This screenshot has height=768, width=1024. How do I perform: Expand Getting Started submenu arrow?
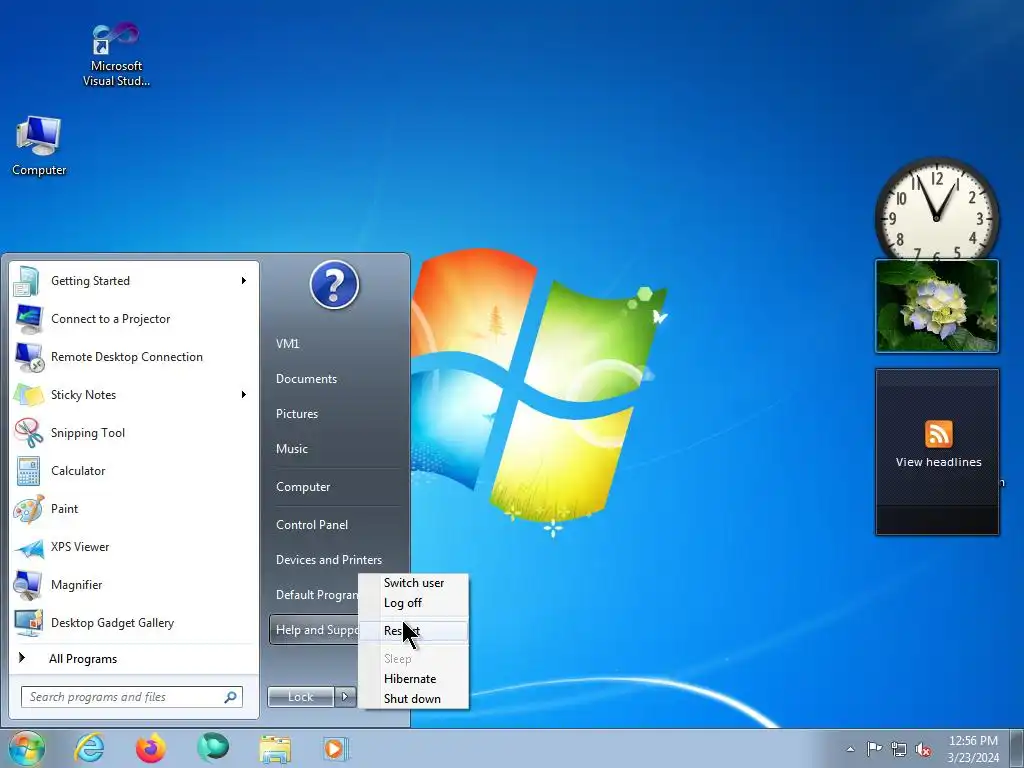pos(244,281)
